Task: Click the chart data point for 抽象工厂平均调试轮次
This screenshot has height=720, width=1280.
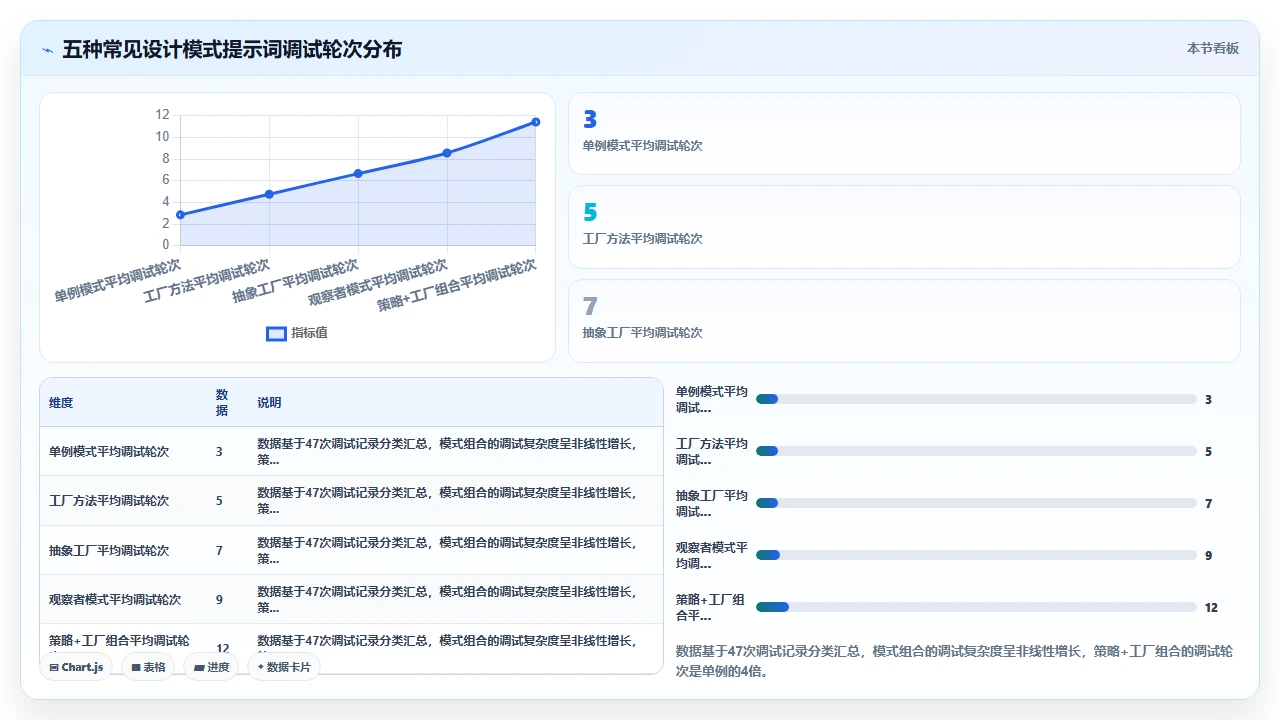Action: pos(358,174)
